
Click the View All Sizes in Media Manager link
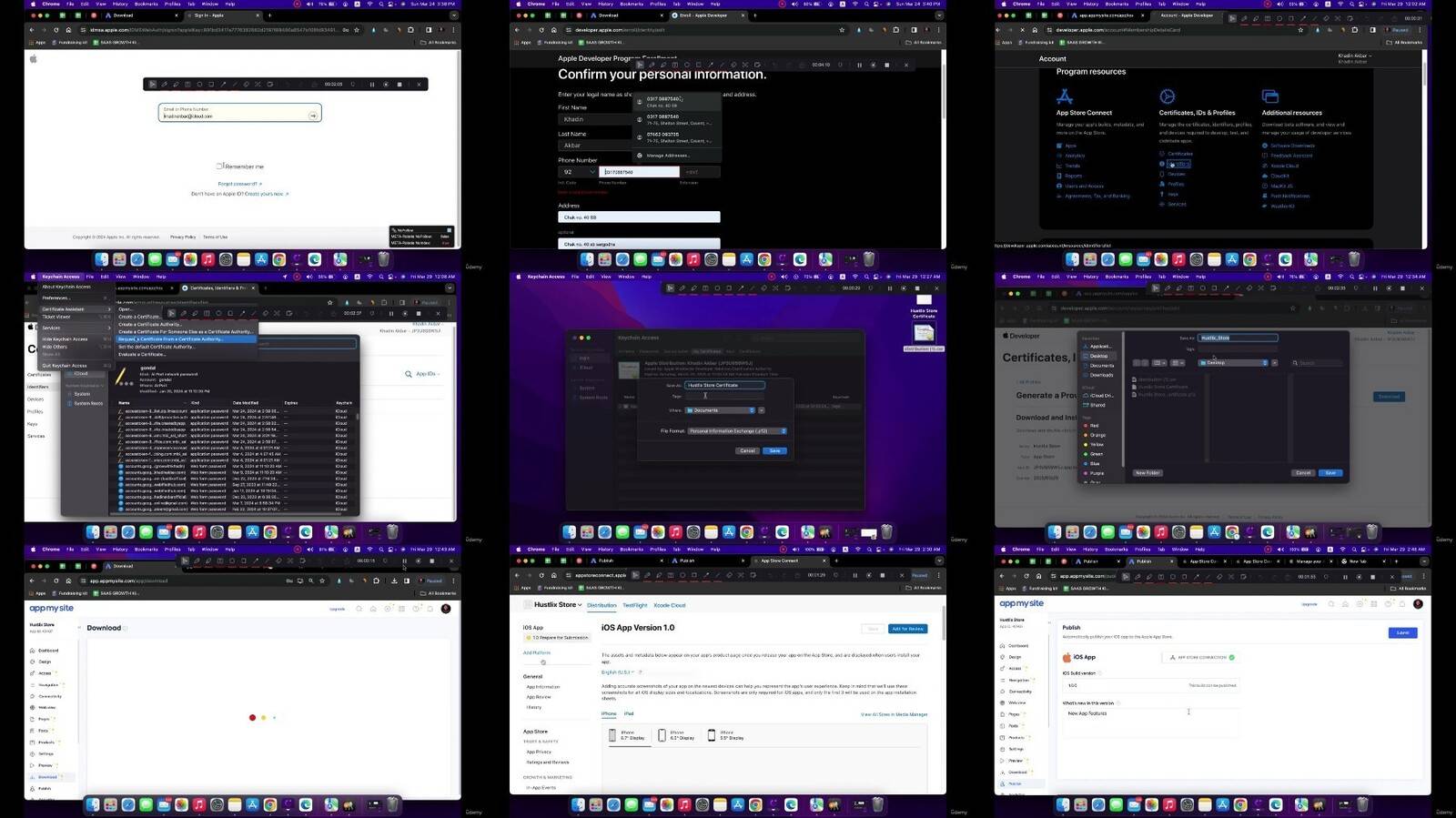pyautogui.click(x=895, y=714)
